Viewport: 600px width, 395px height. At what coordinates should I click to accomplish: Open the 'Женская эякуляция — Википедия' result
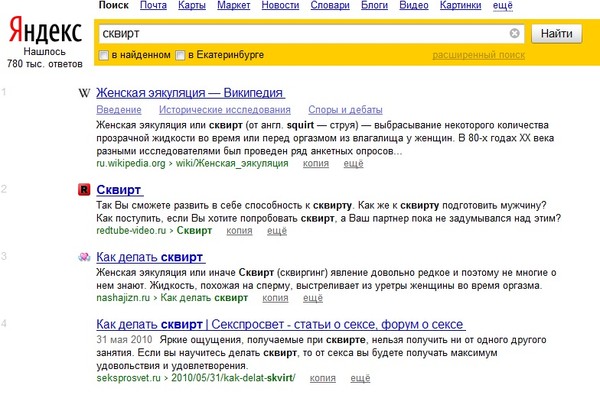click(191, 93)
